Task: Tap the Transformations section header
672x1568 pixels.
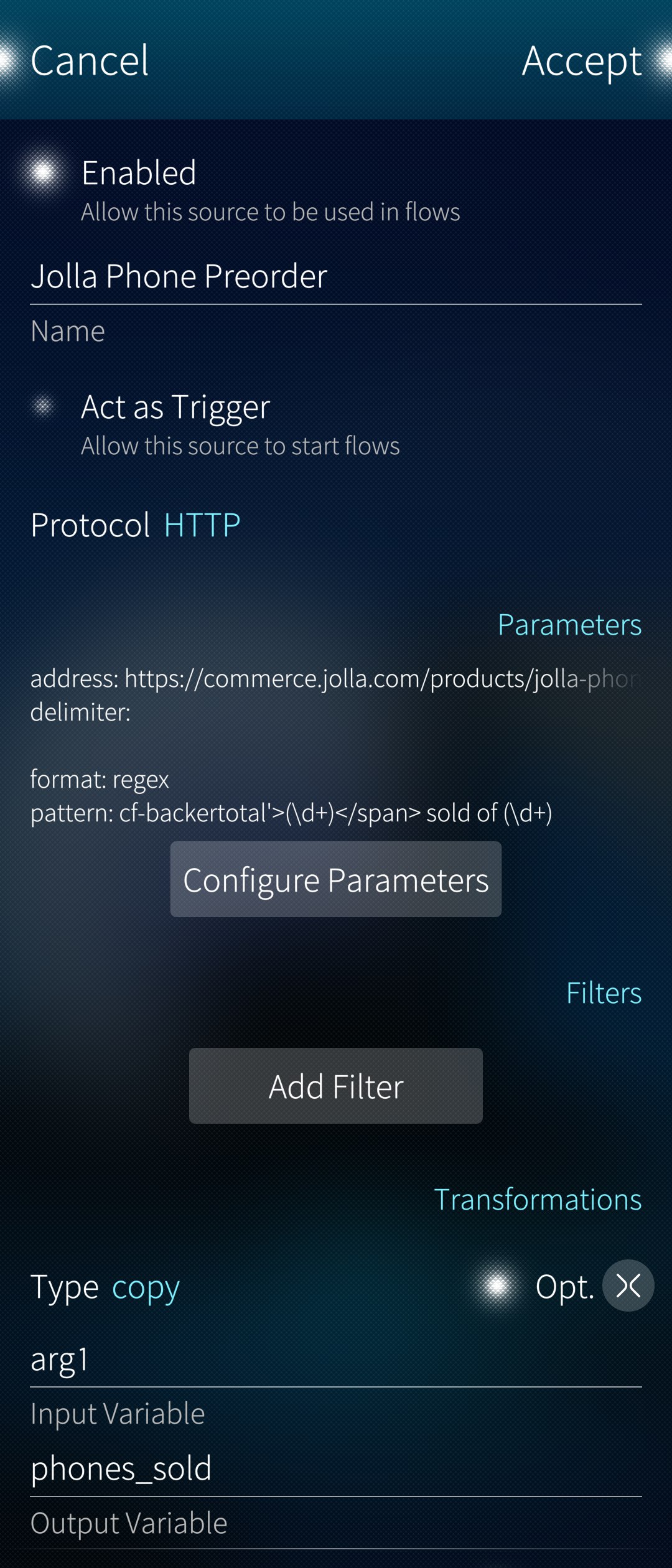Action: pos(537,1200)
